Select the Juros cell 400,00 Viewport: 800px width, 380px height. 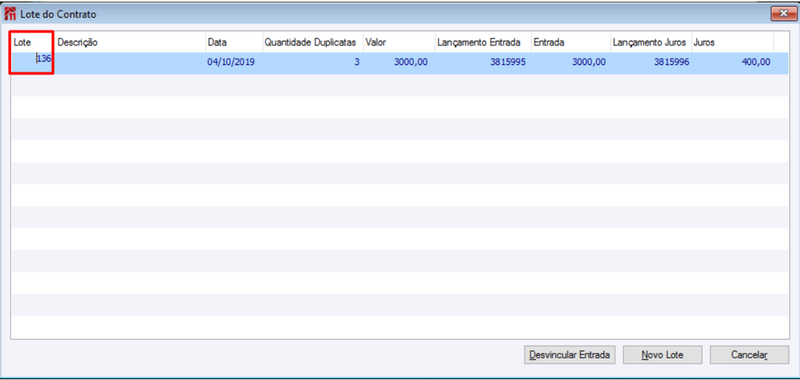[x=732, y=63]
